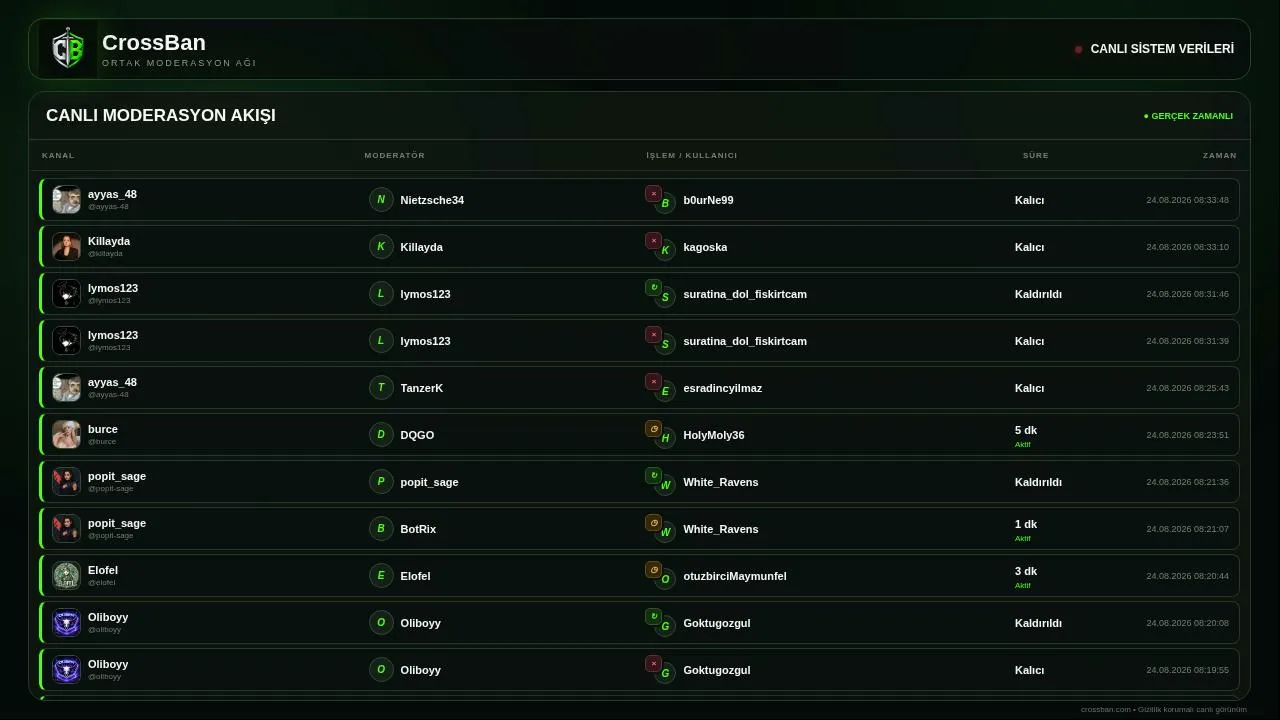
Task: Open the Killayda channel profile picture
Action: click(67, 247)
